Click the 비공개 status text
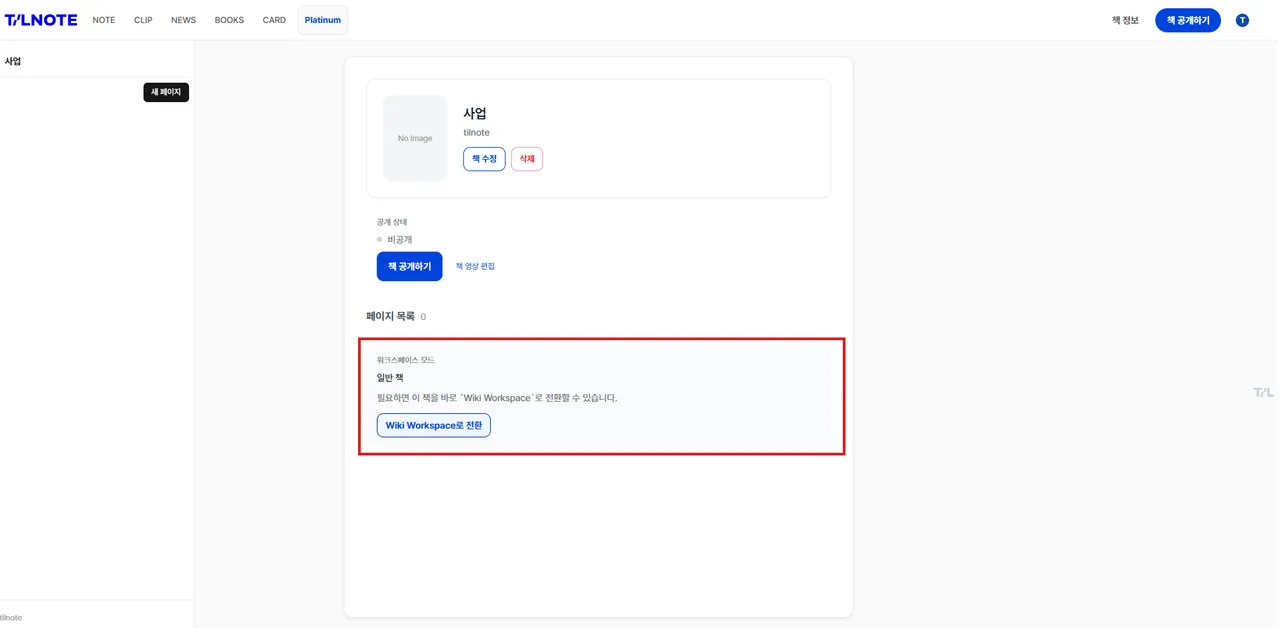 pyautogui.click(x=400, y=240)
